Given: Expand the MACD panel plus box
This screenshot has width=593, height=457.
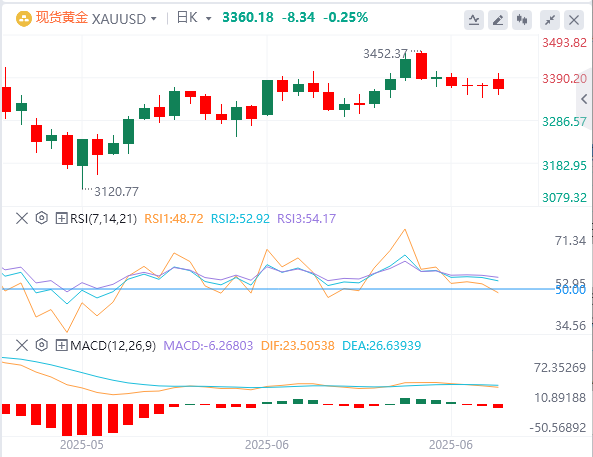Looking at the screenshot, I should 61,345.
